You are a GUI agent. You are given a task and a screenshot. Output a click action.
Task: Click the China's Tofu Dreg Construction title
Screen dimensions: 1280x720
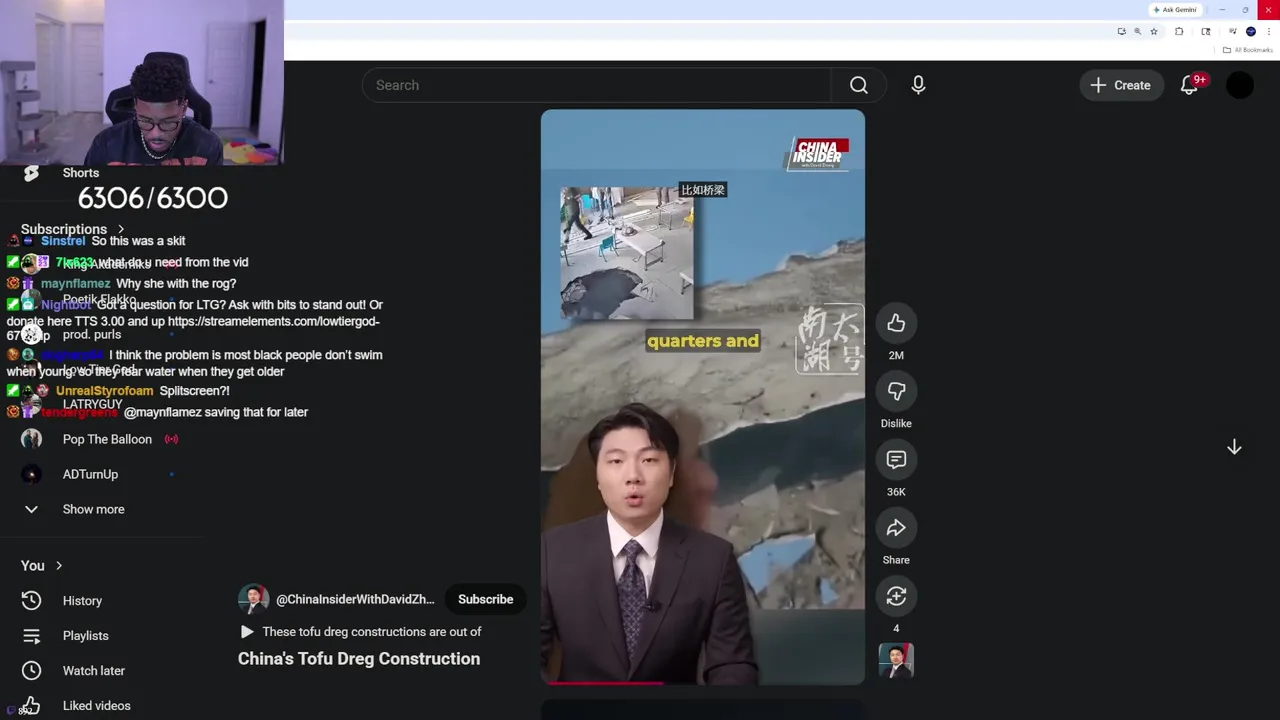pos(359,658)
